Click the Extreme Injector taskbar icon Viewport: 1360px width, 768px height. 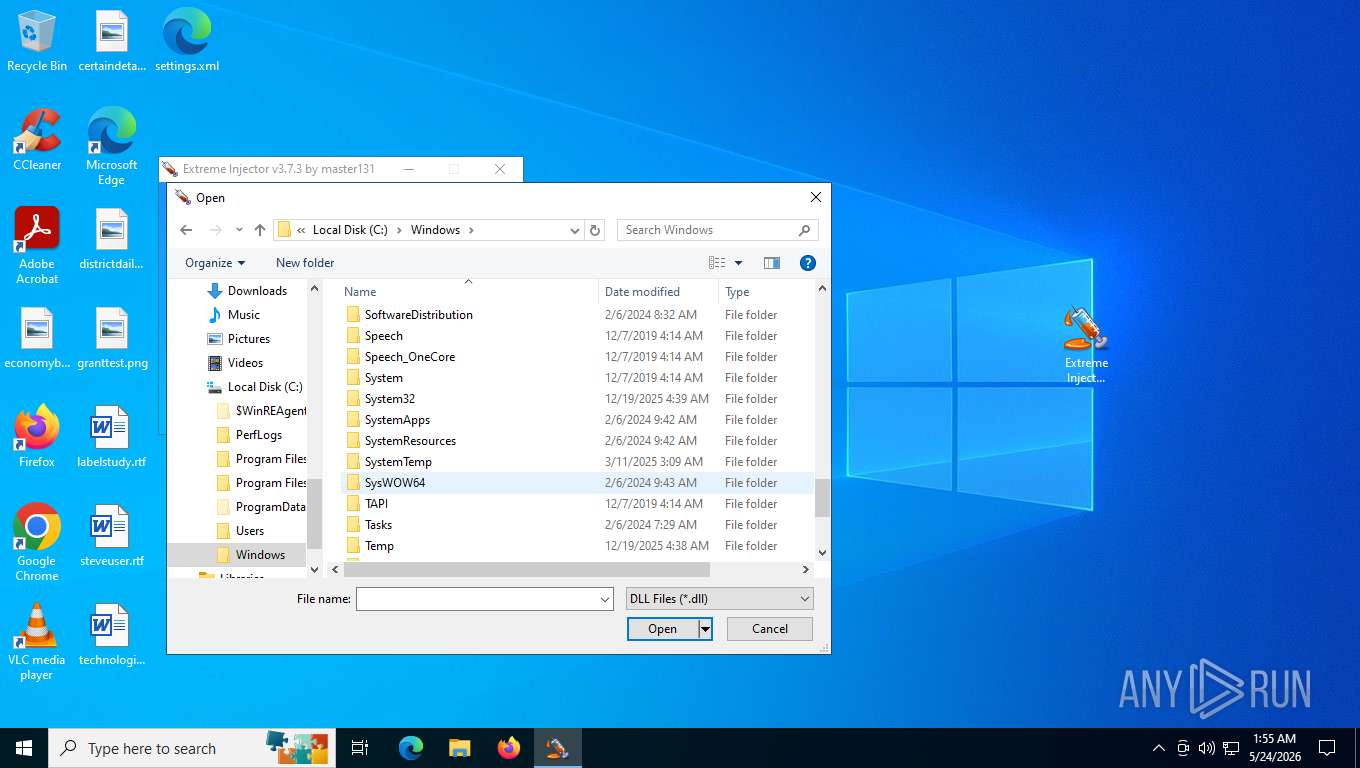pyautogui.click(x=558, y=748)
